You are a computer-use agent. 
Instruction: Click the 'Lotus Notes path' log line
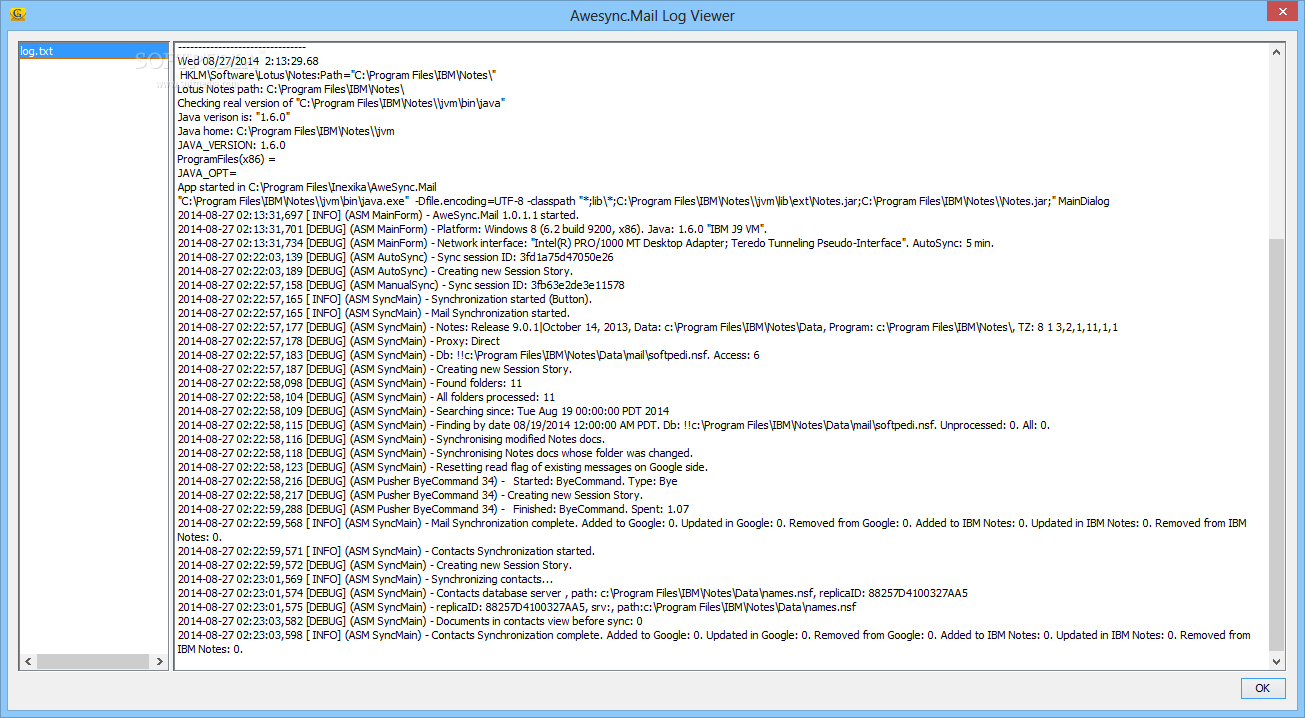(x=291, y=89)
